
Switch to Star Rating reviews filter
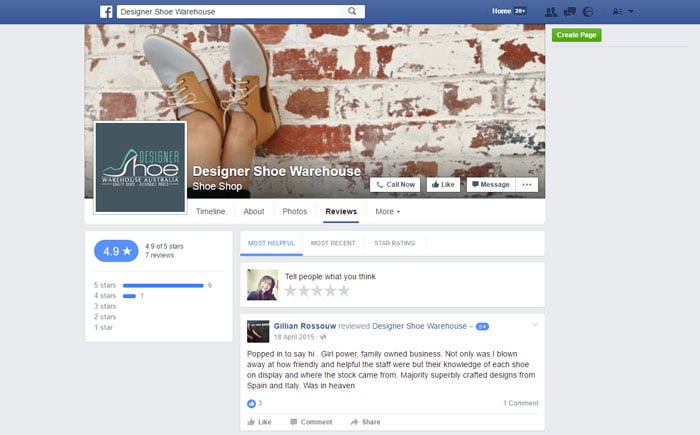[x=395, y=243]
